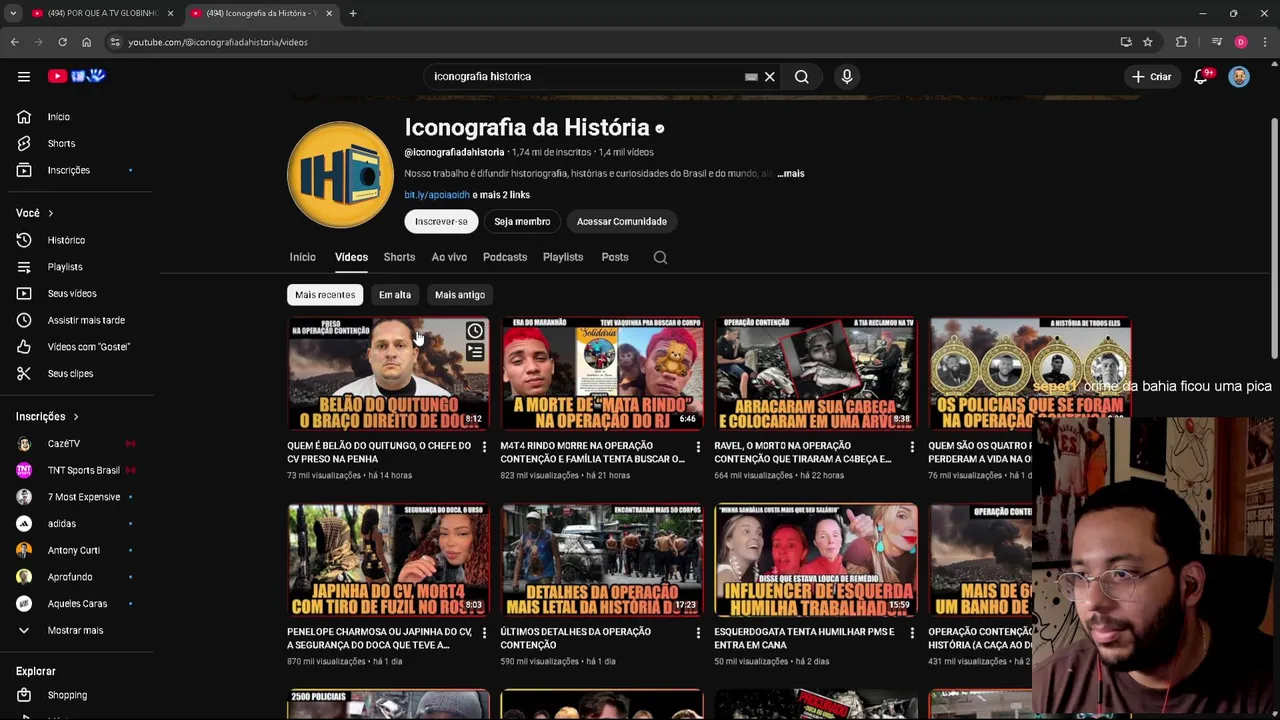
Task: Select Mais recentes filter chip
Action: (x=325, y=295)
